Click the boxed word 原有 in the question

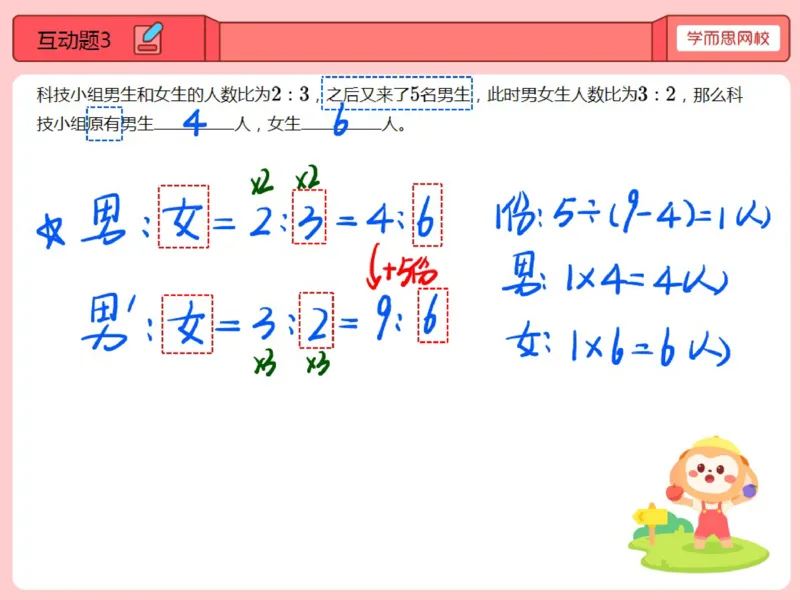(105, 124)
